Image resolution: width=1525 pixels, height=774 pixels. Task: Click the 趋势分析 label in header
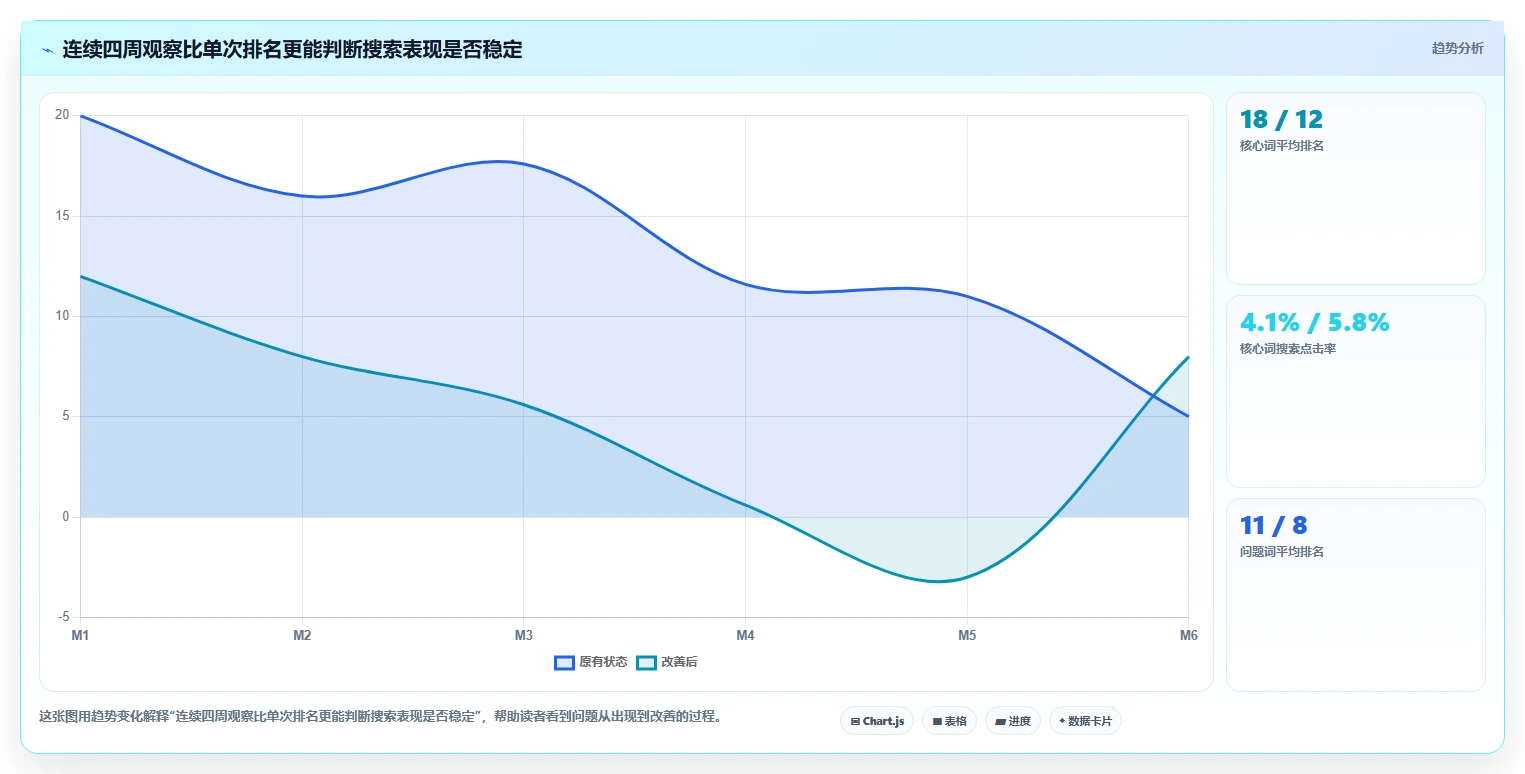[1457, 48]
